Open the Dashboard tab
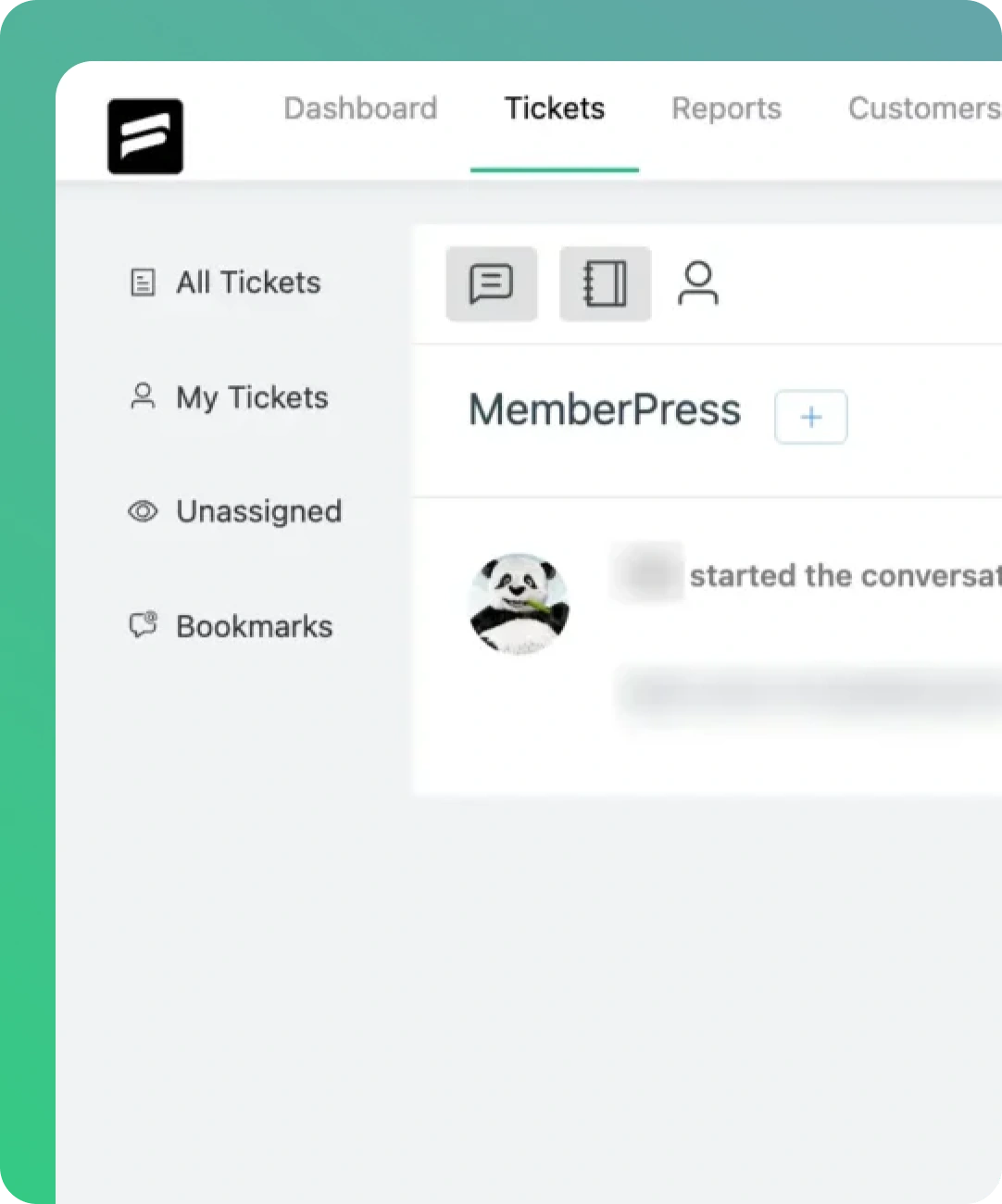 (x=360, y=108)
